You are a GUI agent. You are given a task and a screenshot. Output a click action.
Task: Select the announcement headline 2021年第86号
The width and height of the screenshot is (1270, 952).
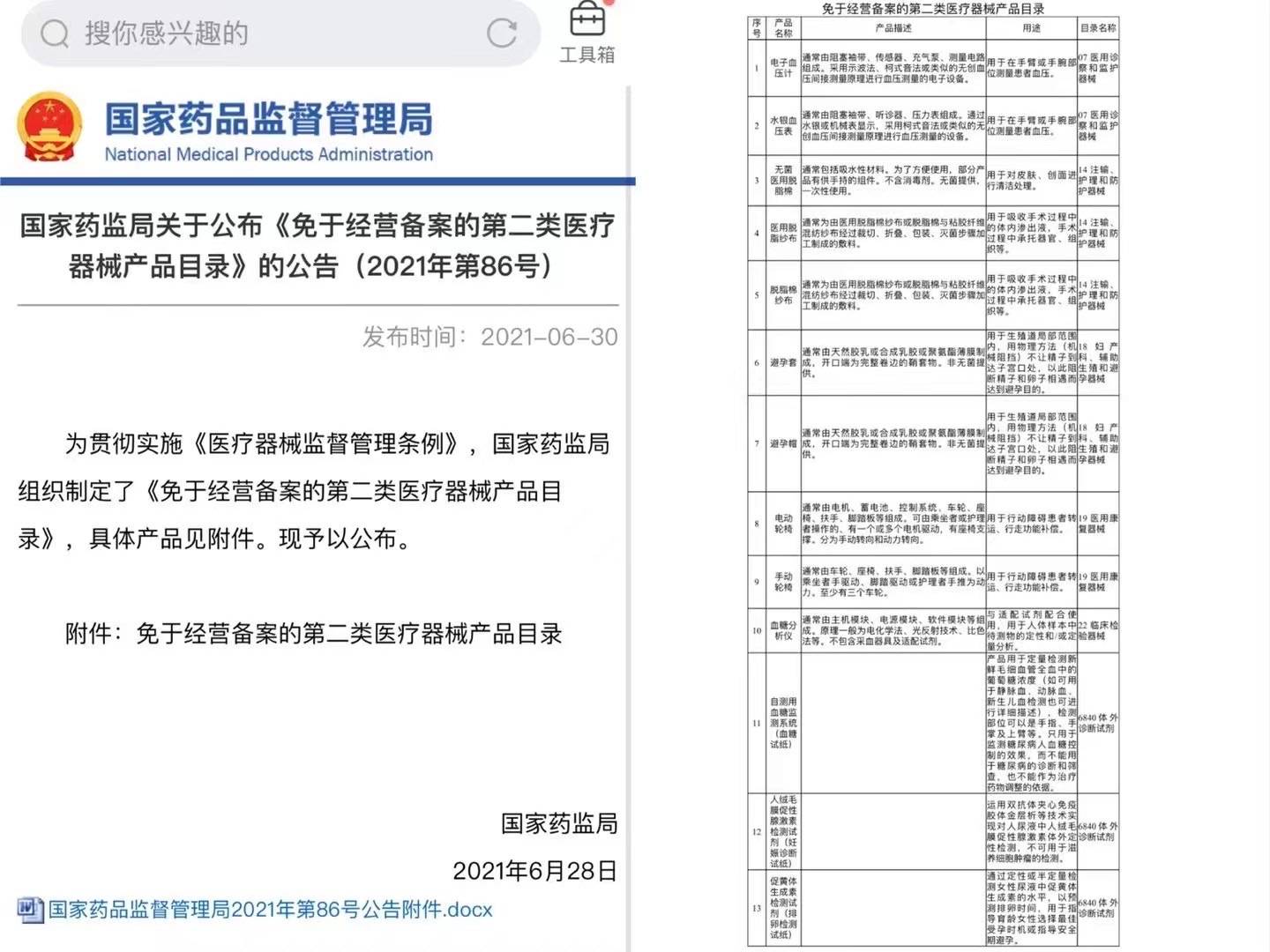317,245
